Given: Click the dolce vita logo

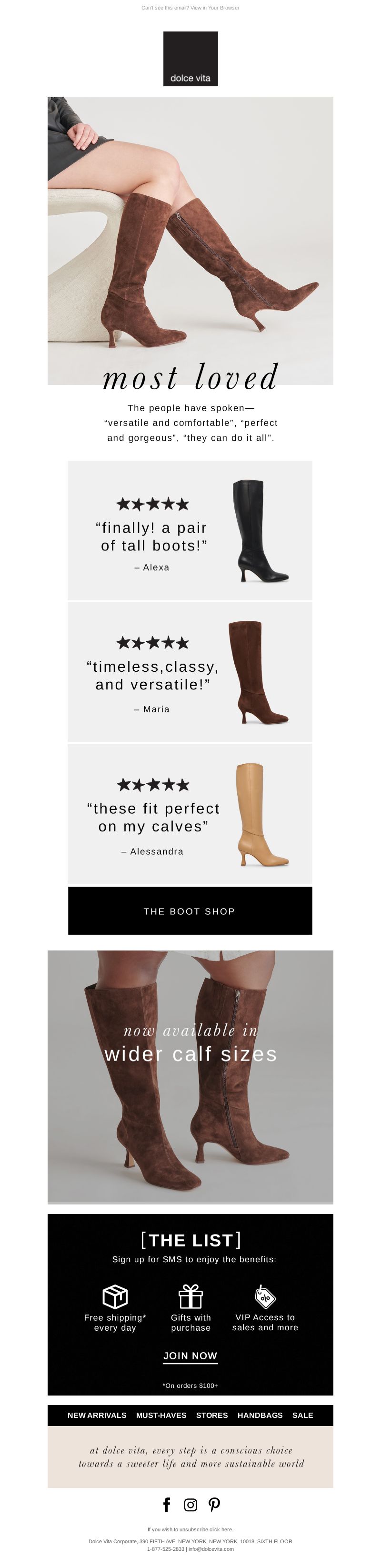Looking at the screenshot, I should tap(190, 59).
